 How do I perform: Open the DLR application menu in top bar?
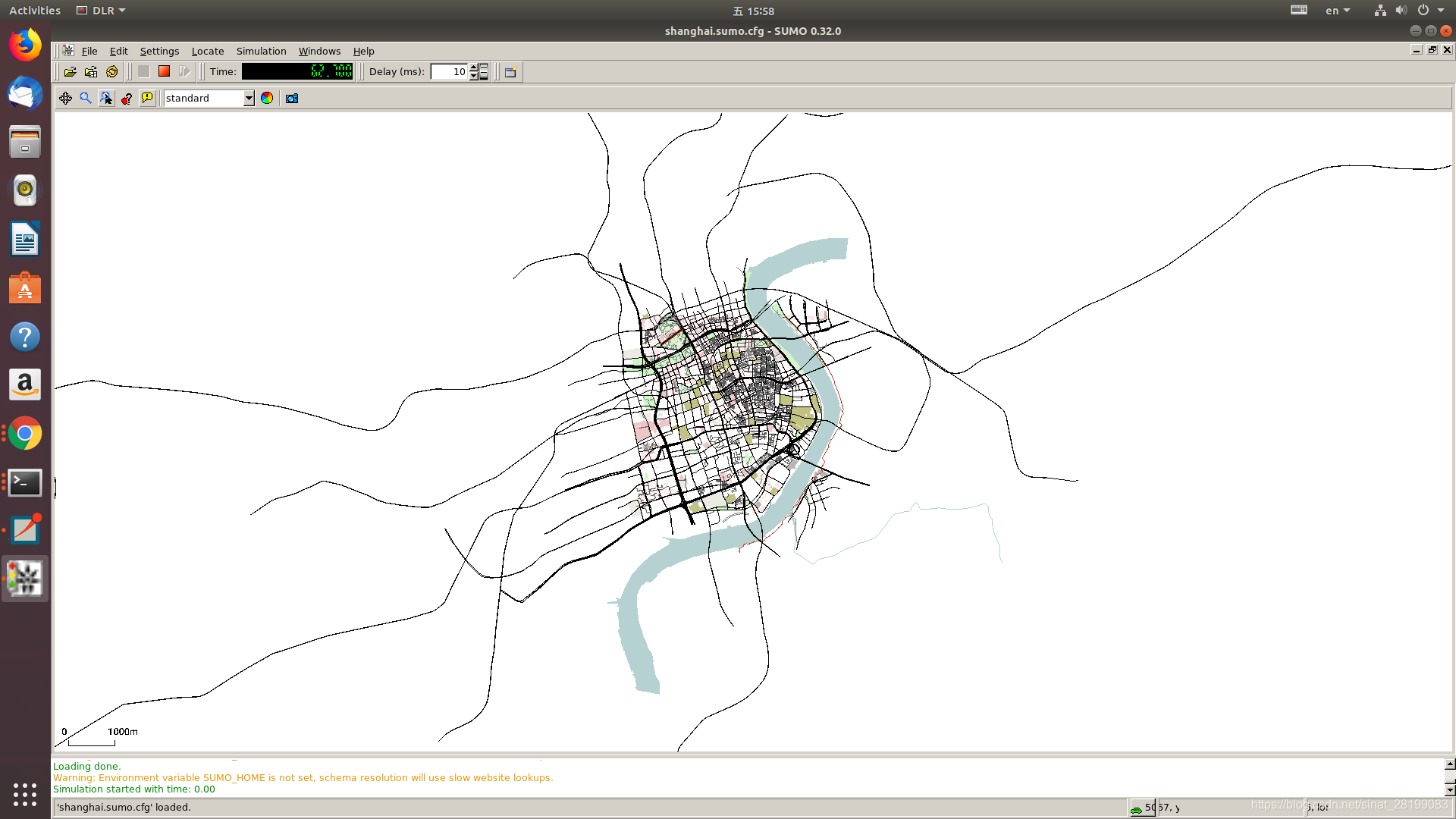102,11
